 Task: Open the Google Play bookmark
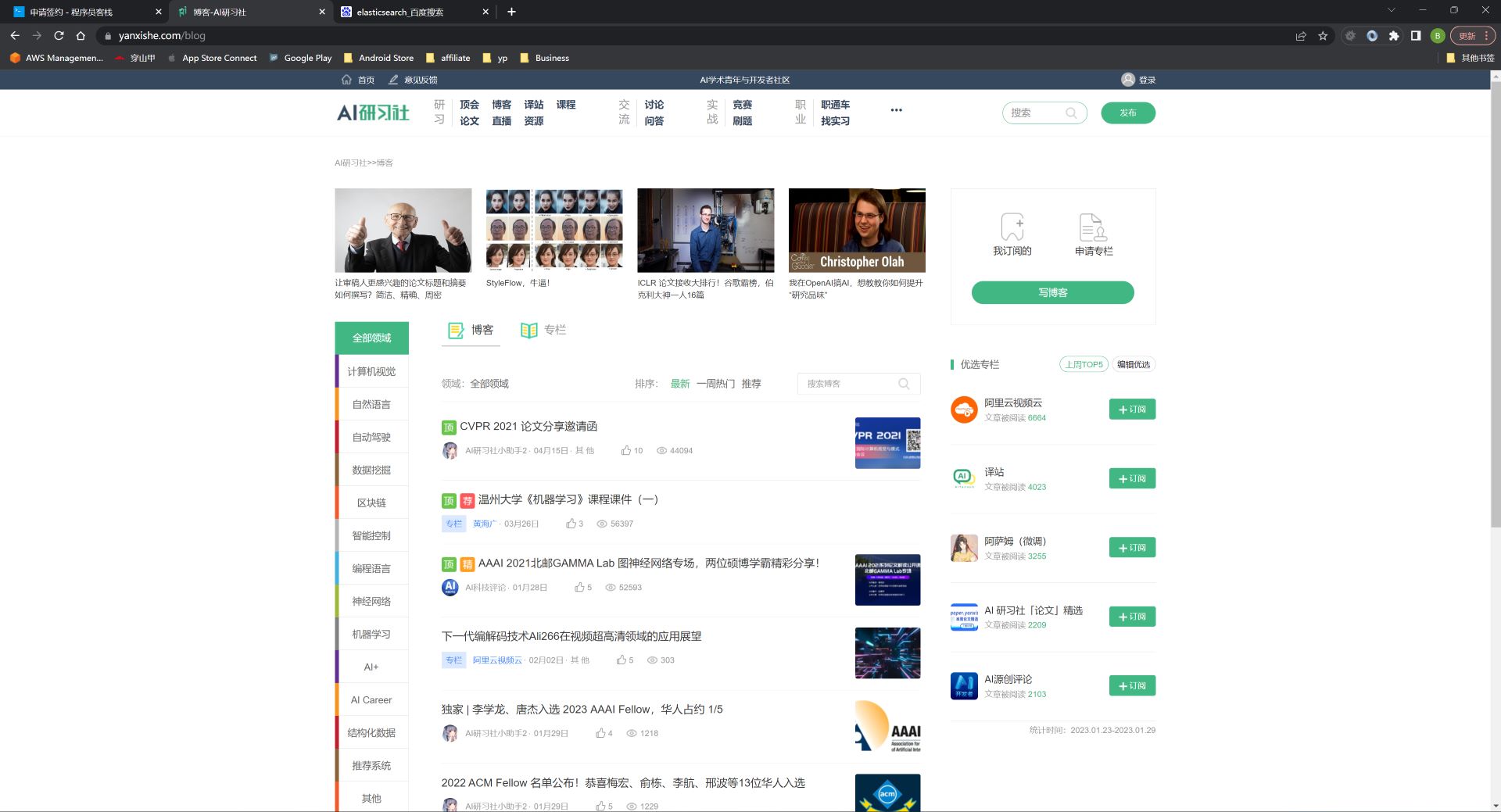(300, 58)
